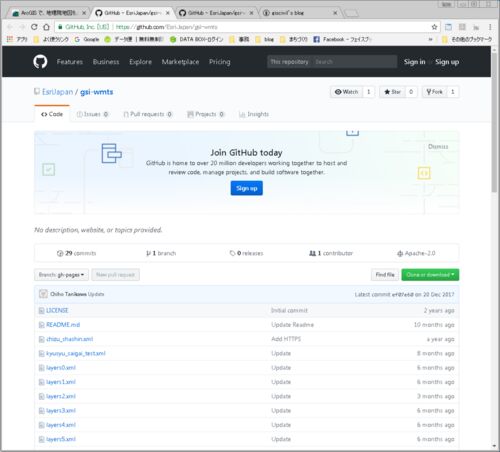
Task: Go to browser home icon
Action: (47, 27)
